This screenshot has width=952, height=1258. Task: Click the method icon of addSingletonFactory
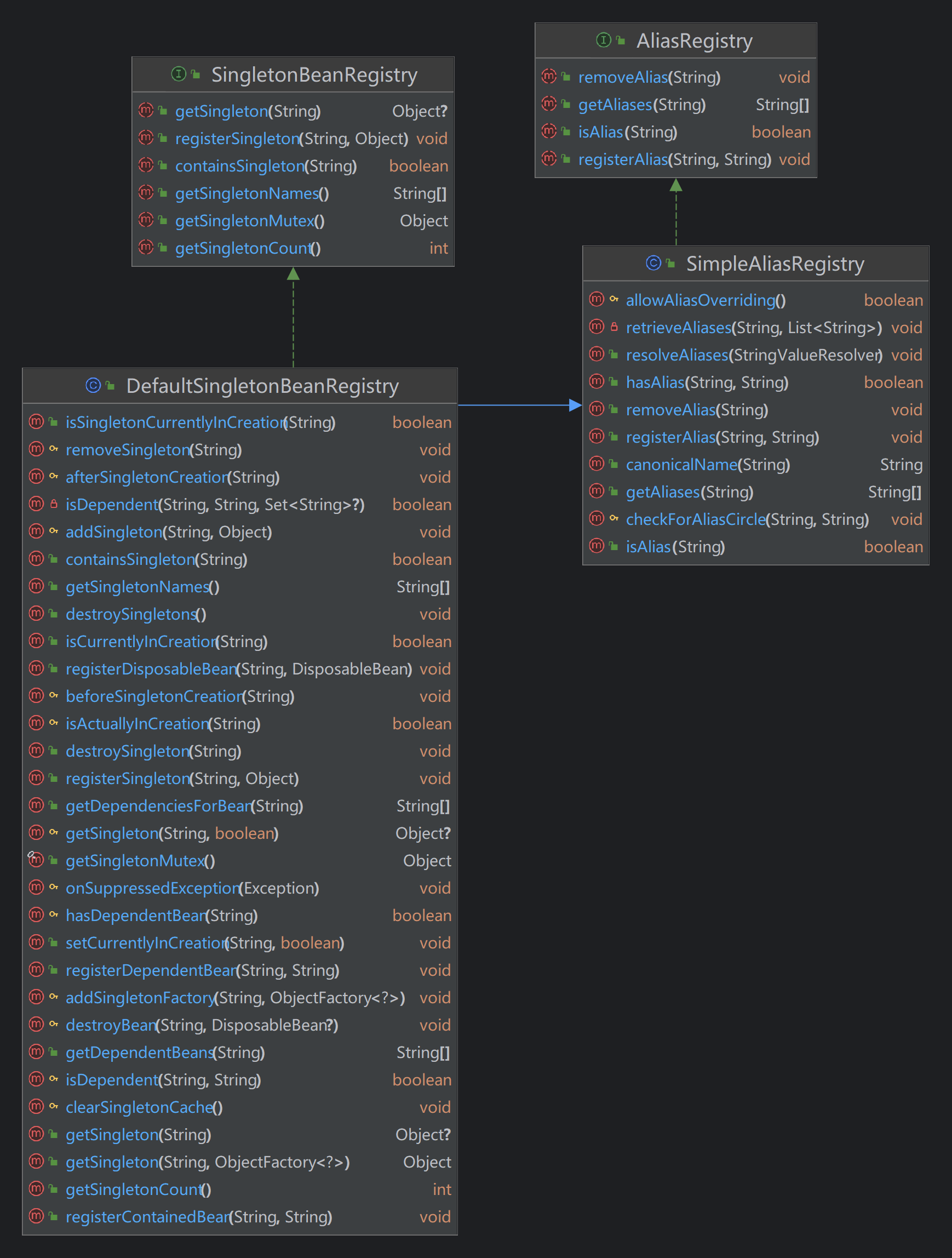[36, 997]
